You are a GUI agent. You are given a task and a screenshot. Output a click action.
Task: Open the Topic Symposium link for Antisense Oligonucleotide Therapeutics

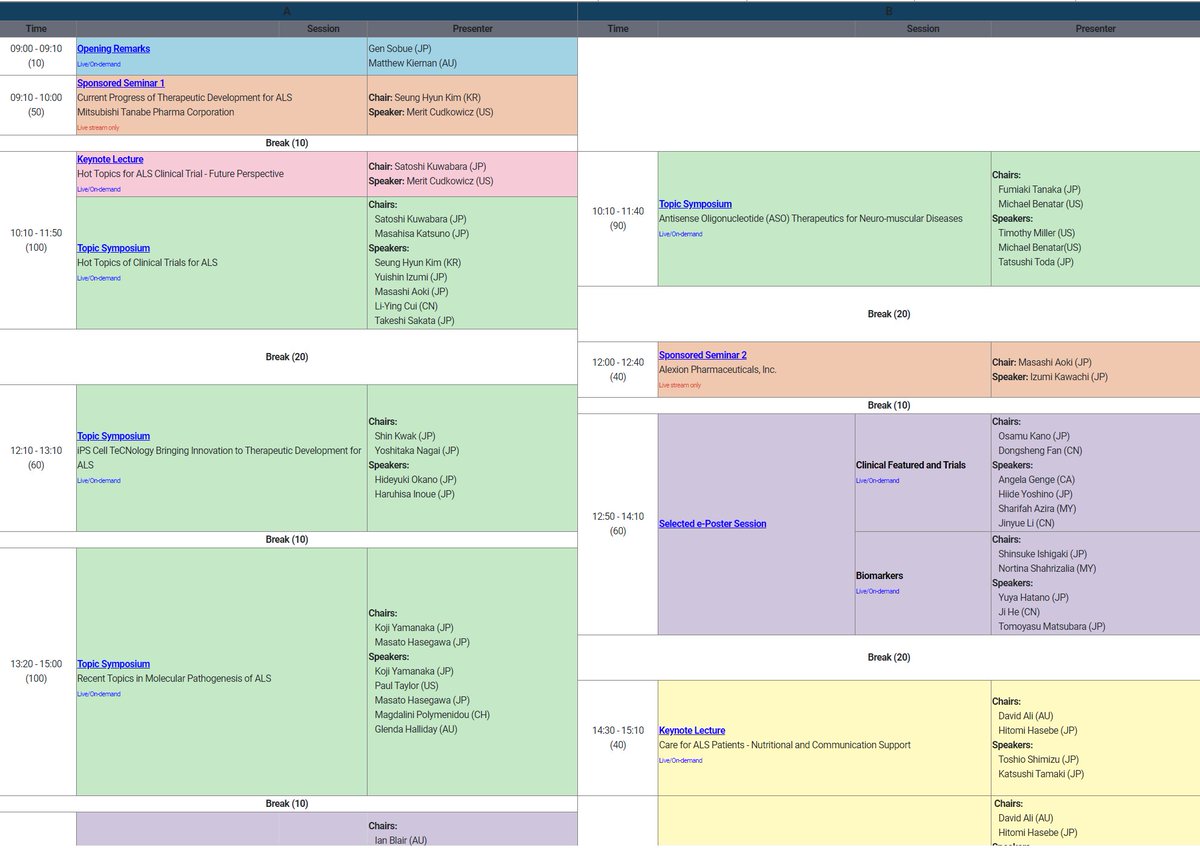click(695, 204)
